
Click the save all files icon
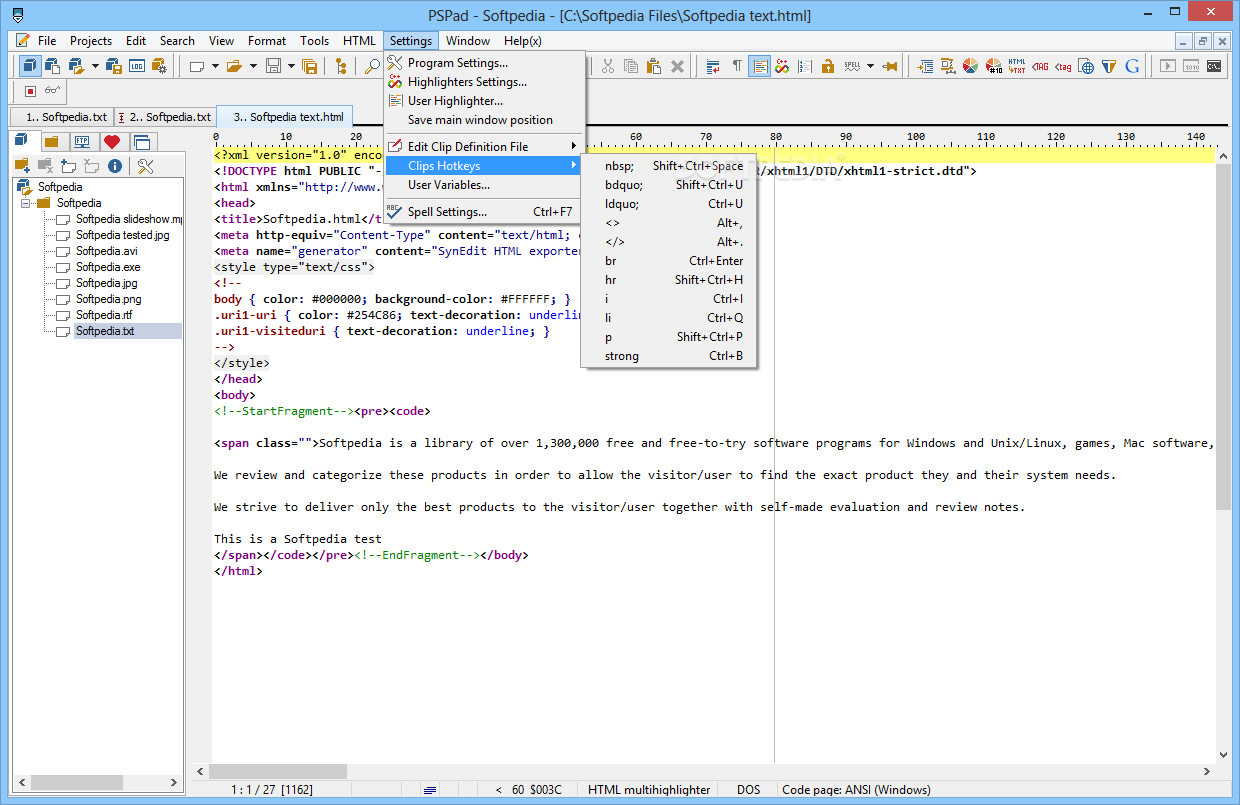309,66
